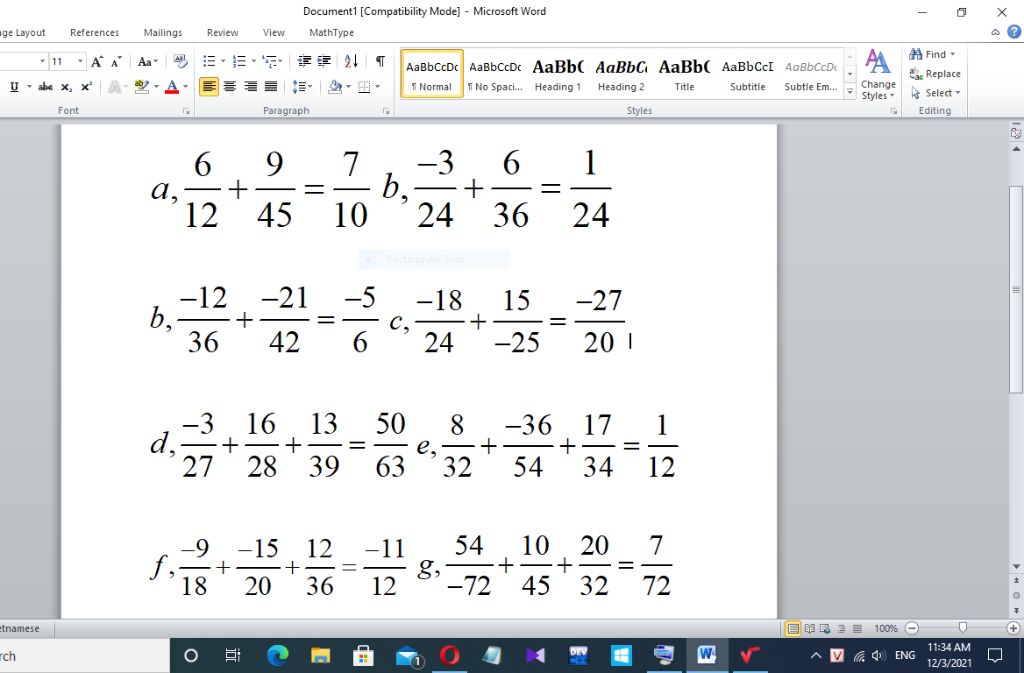
Task: Open the Borders dropdown arrow
Action: coord(377,87)
